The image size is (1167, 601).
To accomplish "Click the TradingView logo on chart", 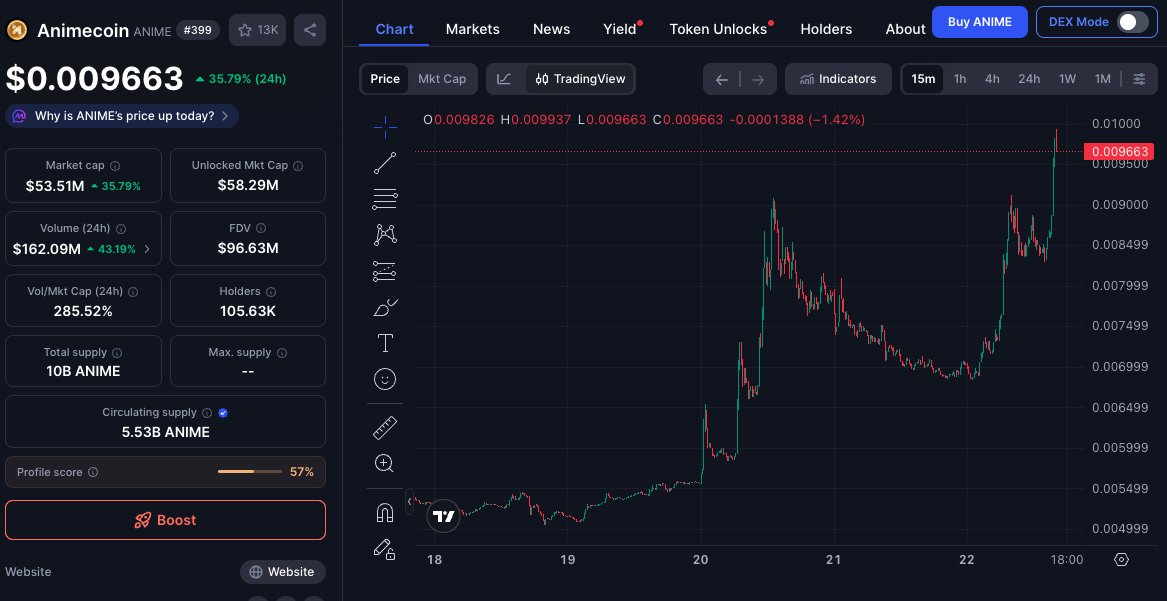I will tap(444, 516).
